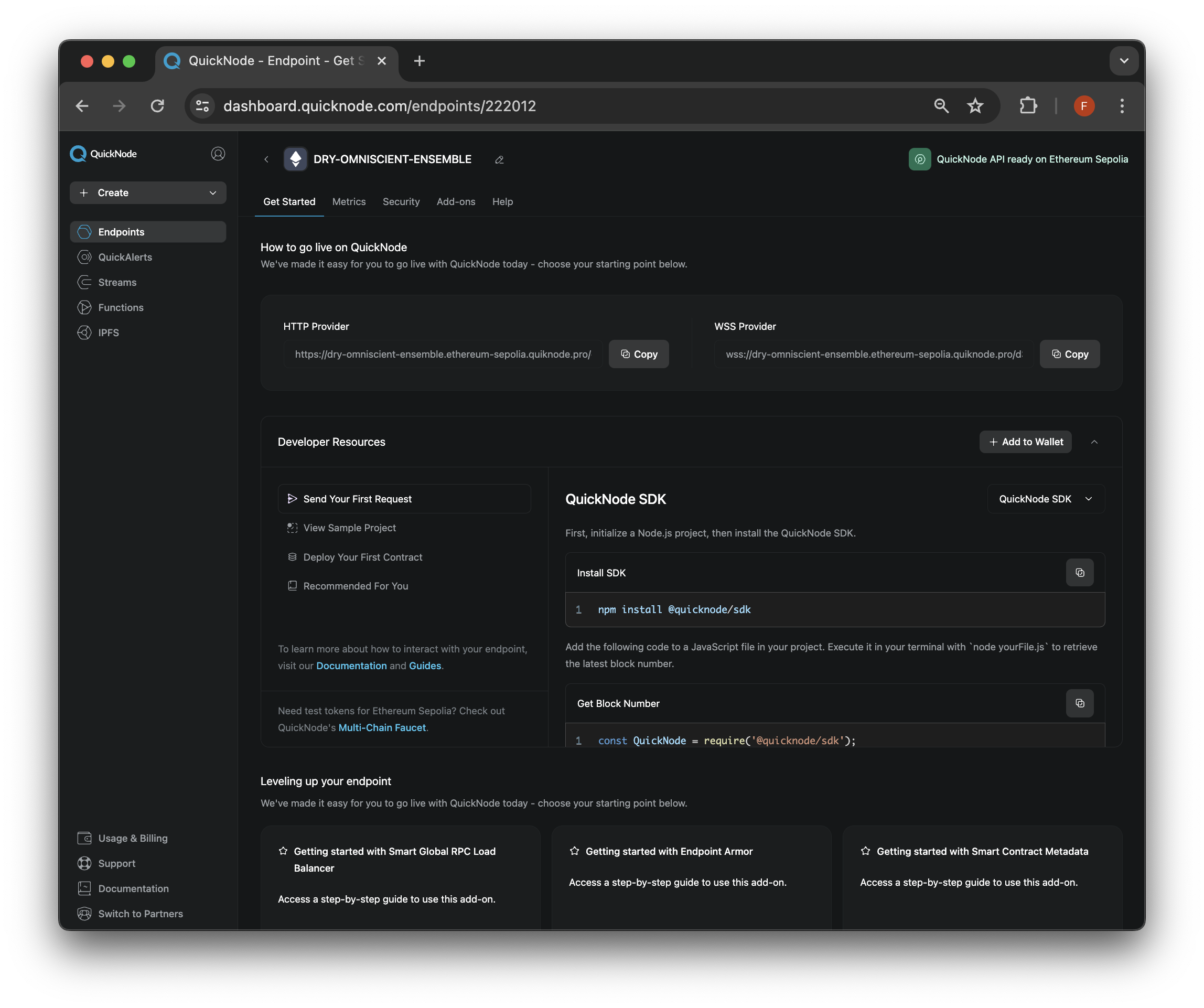The width and height of the screenshot is (1204, 1008).
Task: Expand the Developer Resources section
Action: click(1096, 441)
